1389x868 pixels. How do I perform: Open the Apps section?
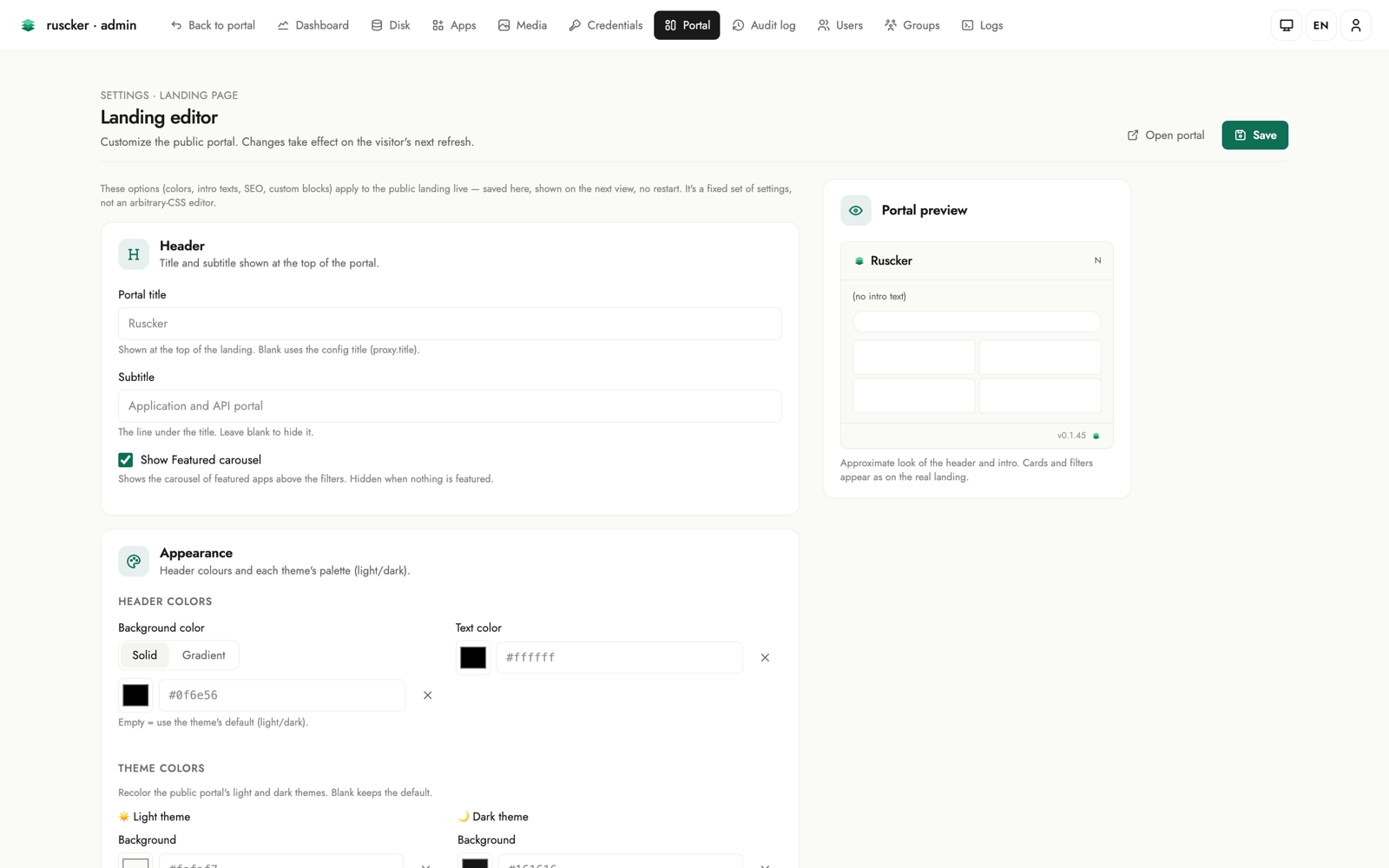pos(454,25)
